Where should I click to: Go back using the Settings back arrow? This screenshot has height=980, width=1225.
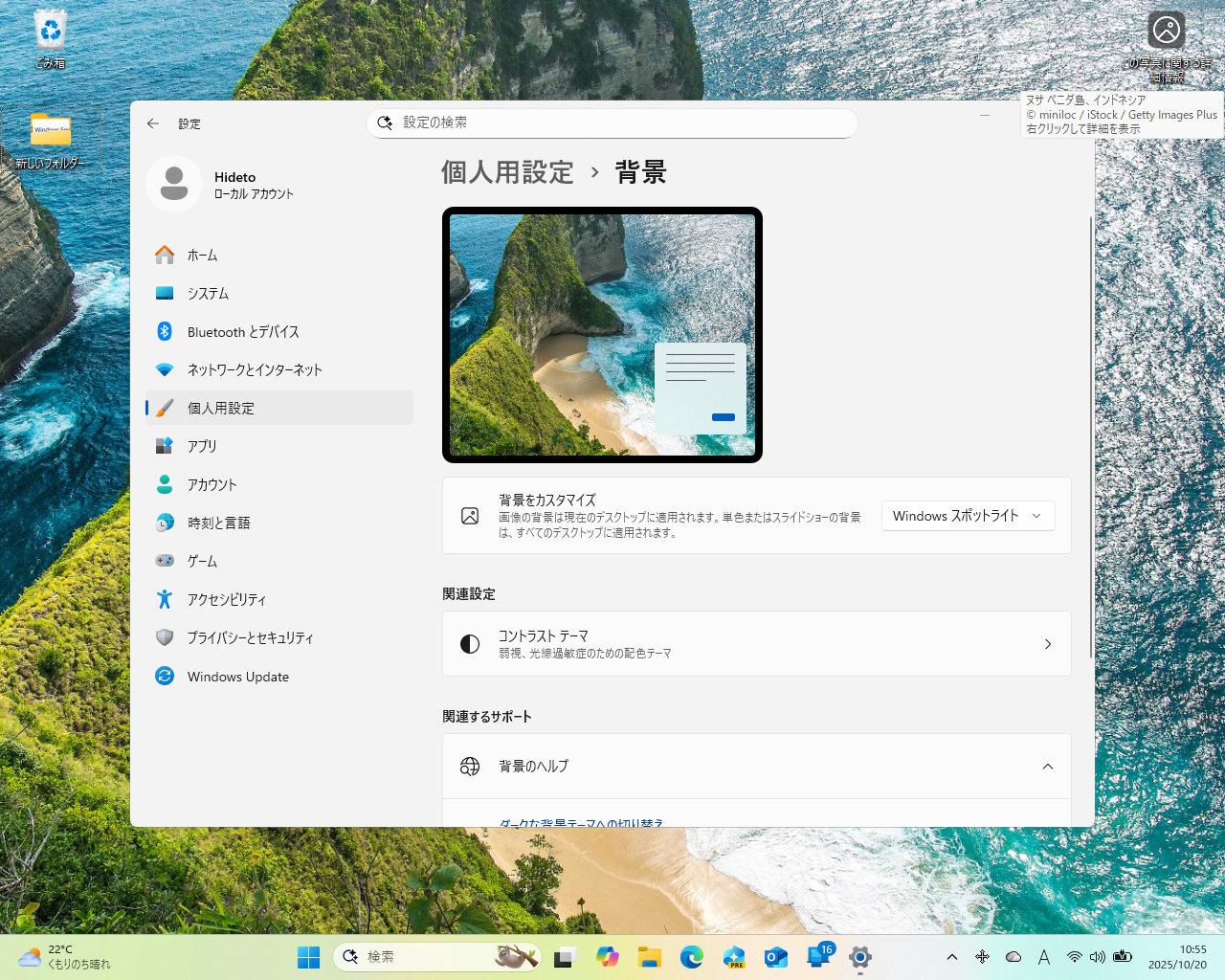[153, 123]
